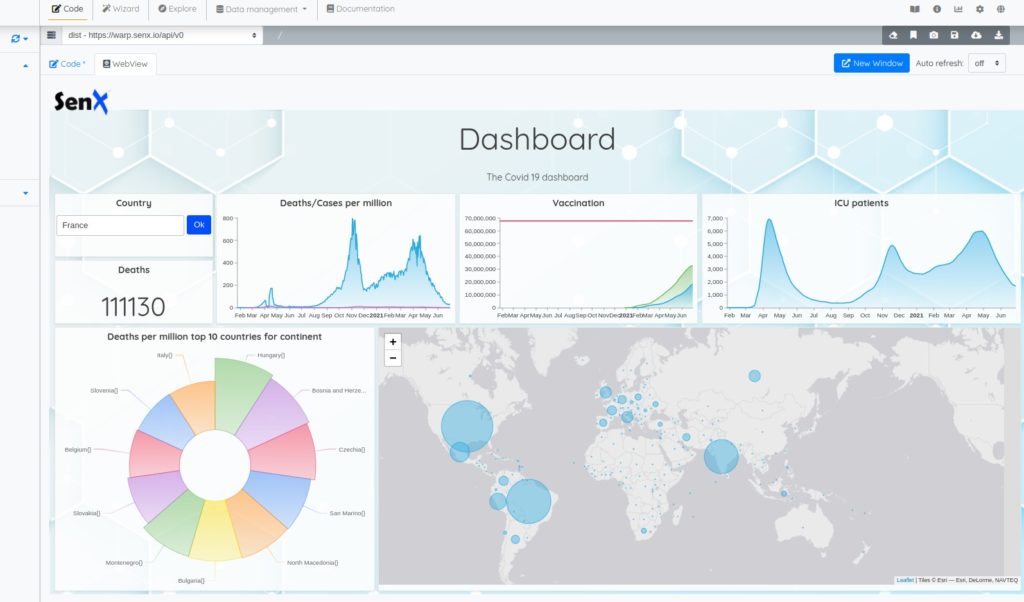1024x602 pixels.
Task: Click the globe language icon
Action: (x=1001, y=9)
